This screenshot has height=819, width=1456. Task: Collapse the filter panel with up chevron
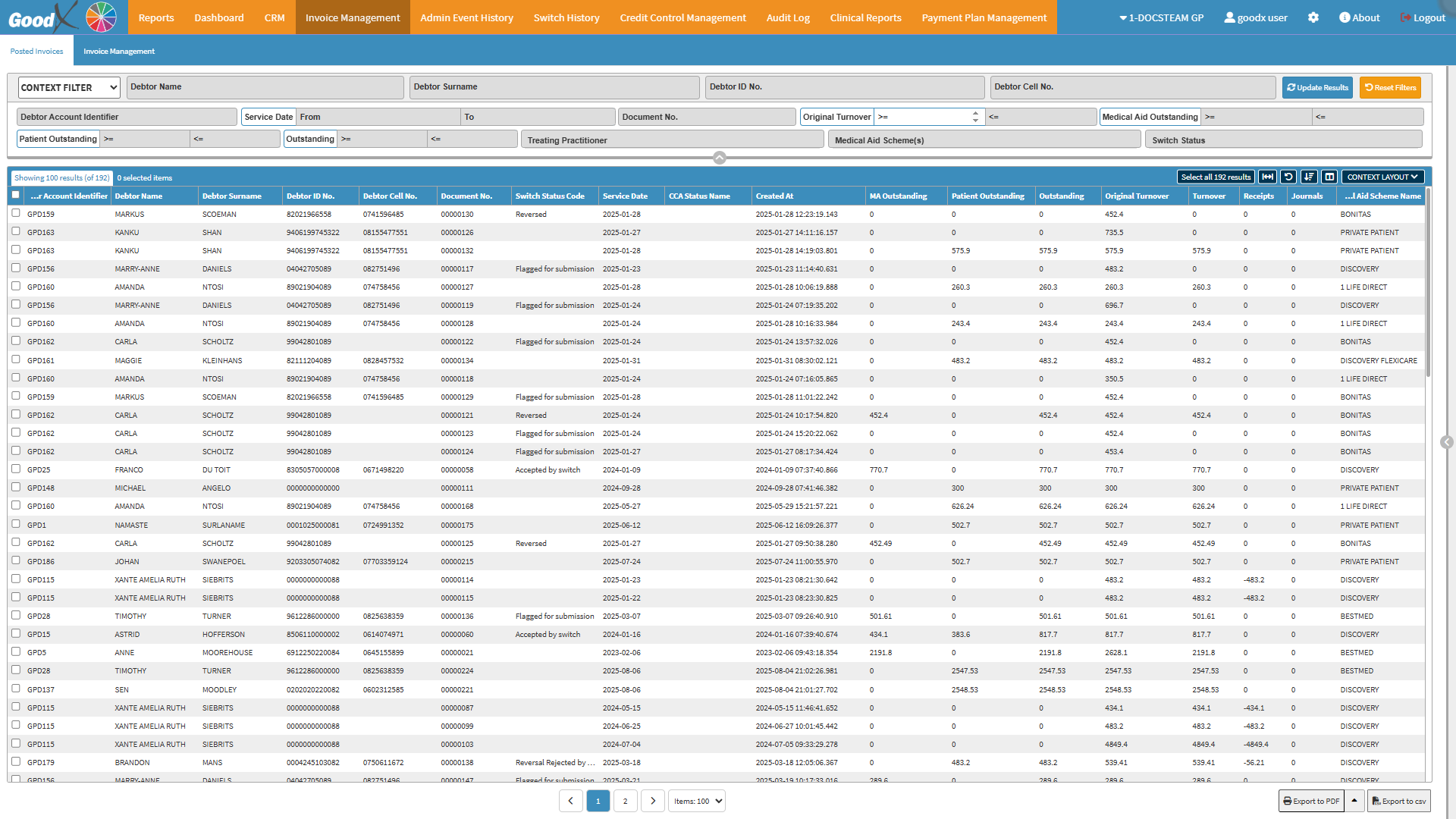coord(720,158)
